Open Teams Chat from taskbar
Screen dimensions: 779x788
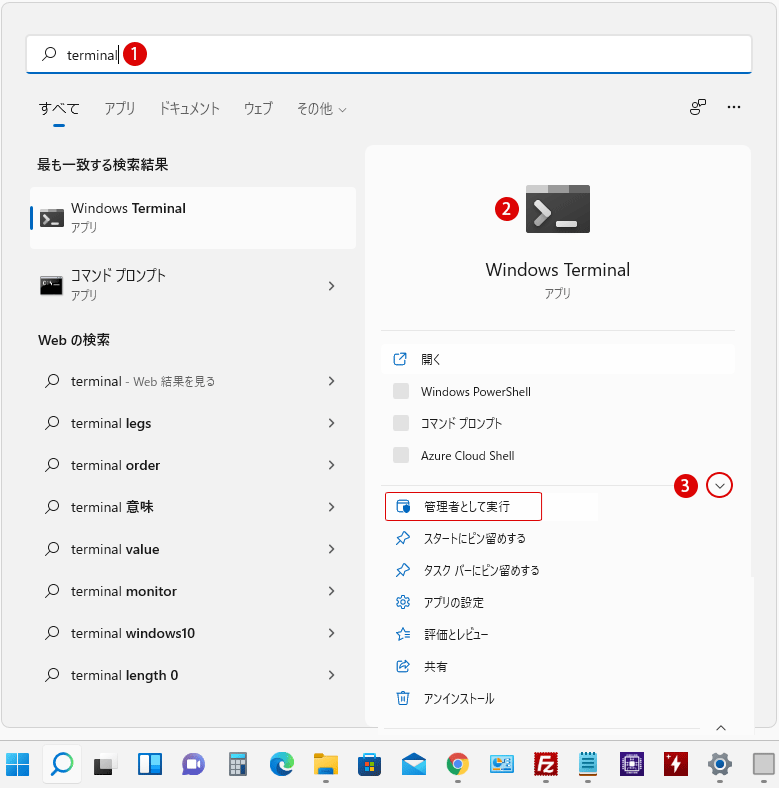193,764
